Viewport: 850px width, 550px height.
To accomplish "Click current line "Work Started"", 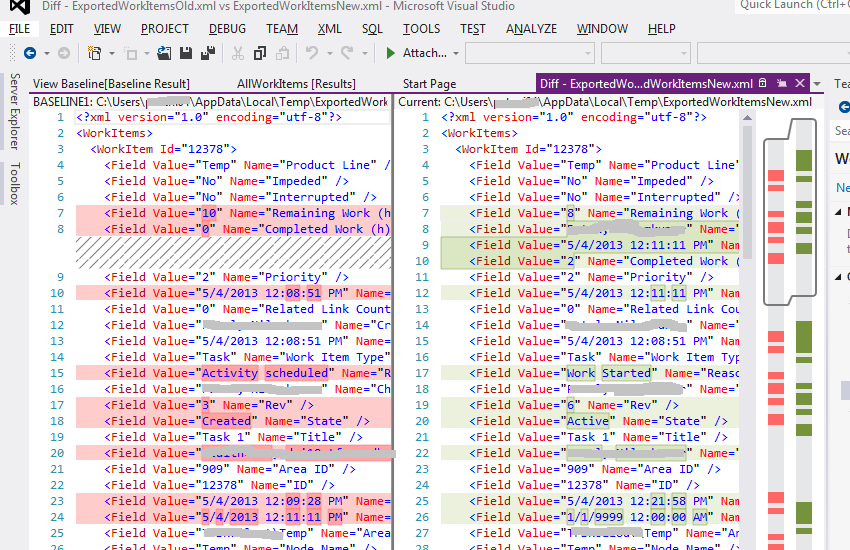I will 590,373.
